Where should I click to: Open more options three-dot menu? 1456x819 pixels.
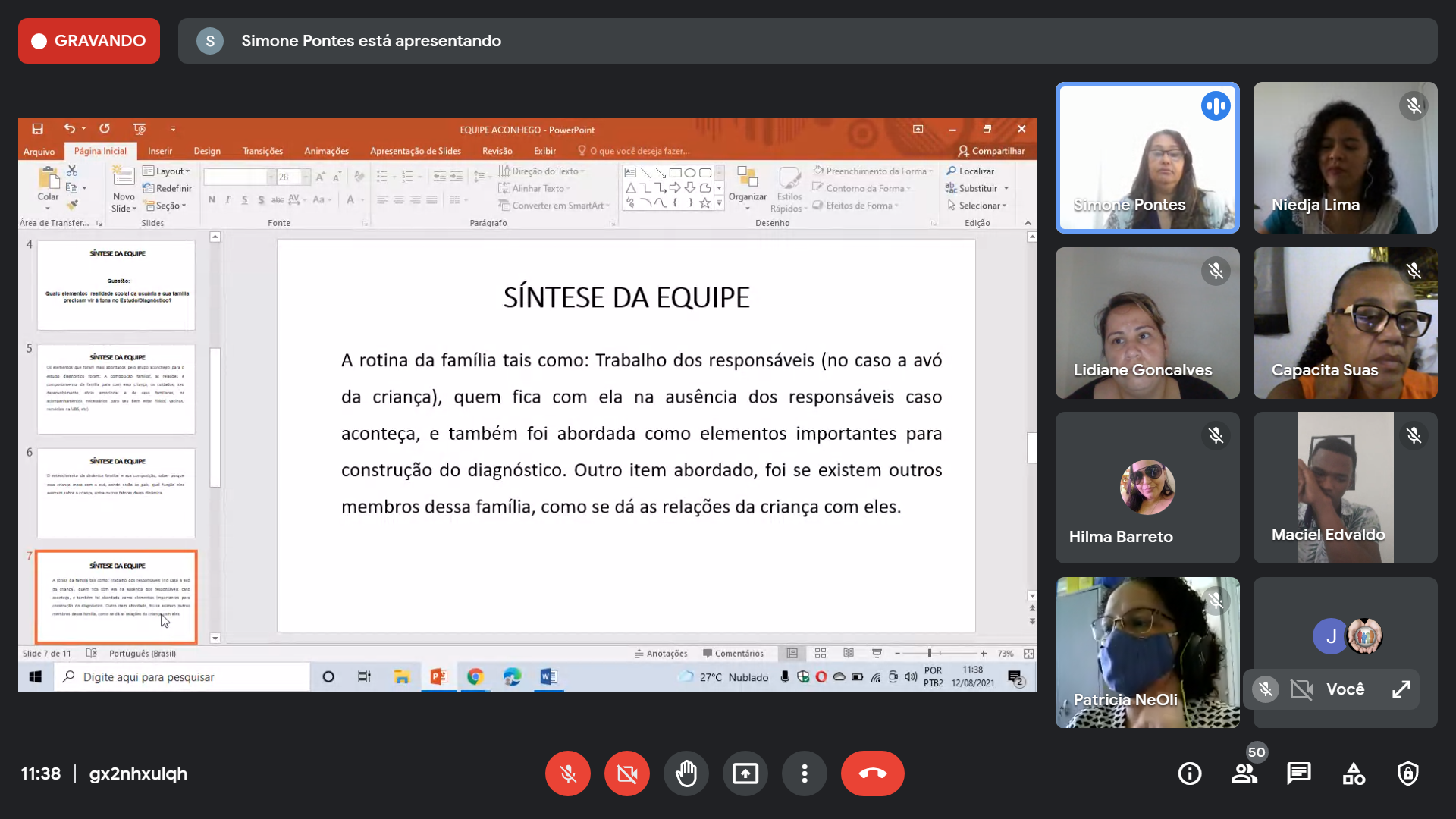point(805,773)
